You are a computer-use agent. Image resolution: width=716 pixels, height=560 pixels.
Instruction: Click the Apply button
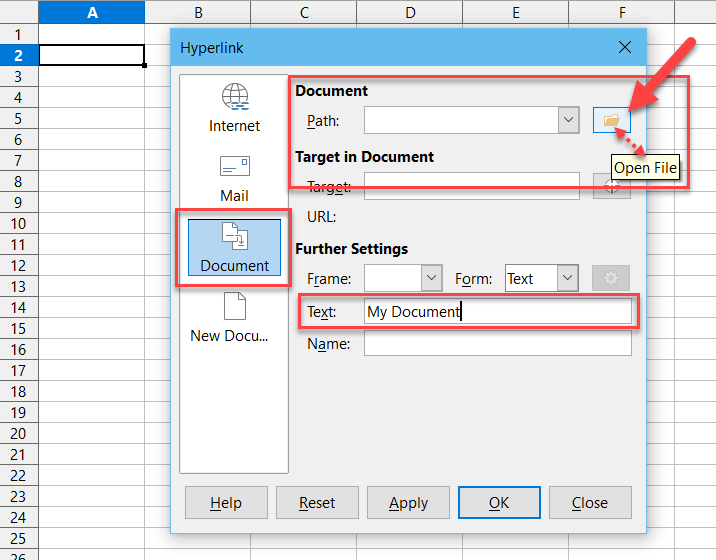[408, 502]
